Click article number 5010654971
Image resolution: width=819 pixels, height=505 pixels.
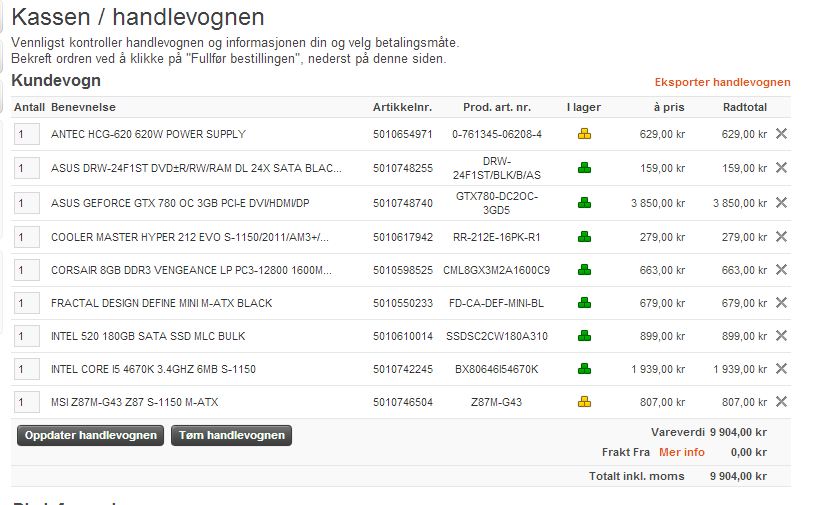403,134
